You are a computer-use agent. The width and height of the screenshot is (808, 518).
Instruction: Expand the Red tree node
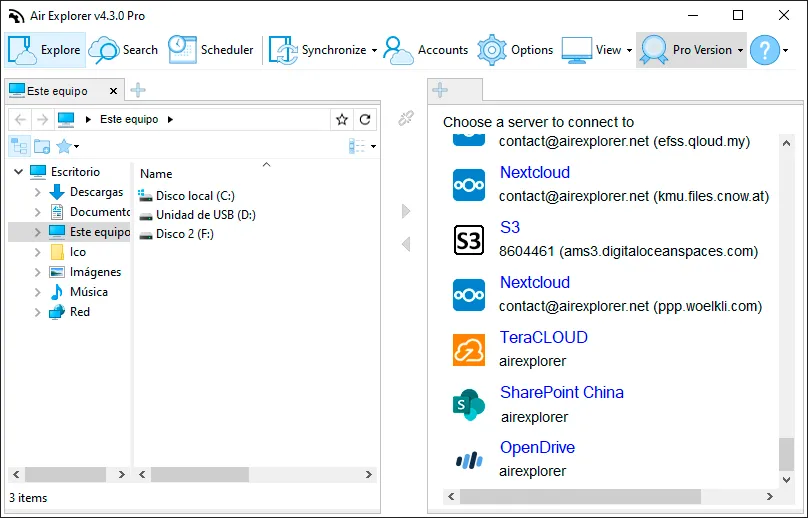click(37, 312)
